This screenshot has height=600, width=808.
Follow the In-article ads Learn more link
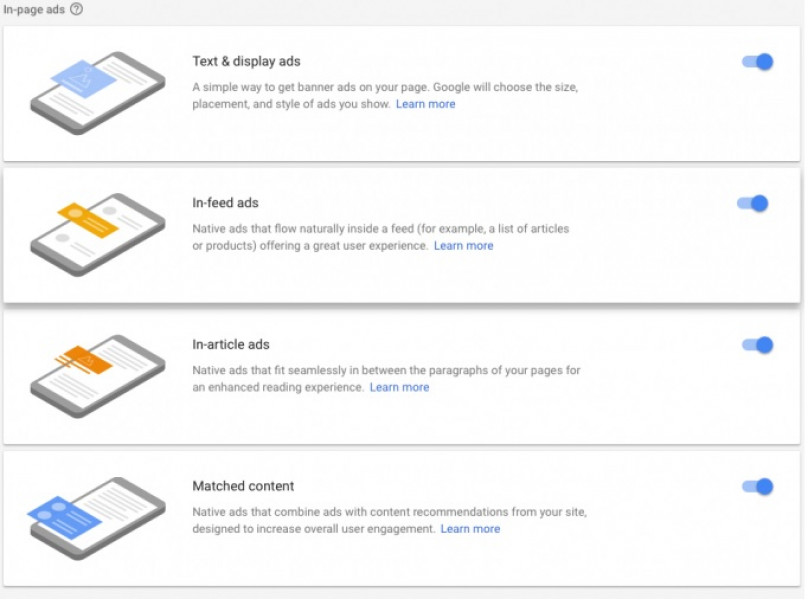click(399, 387)
